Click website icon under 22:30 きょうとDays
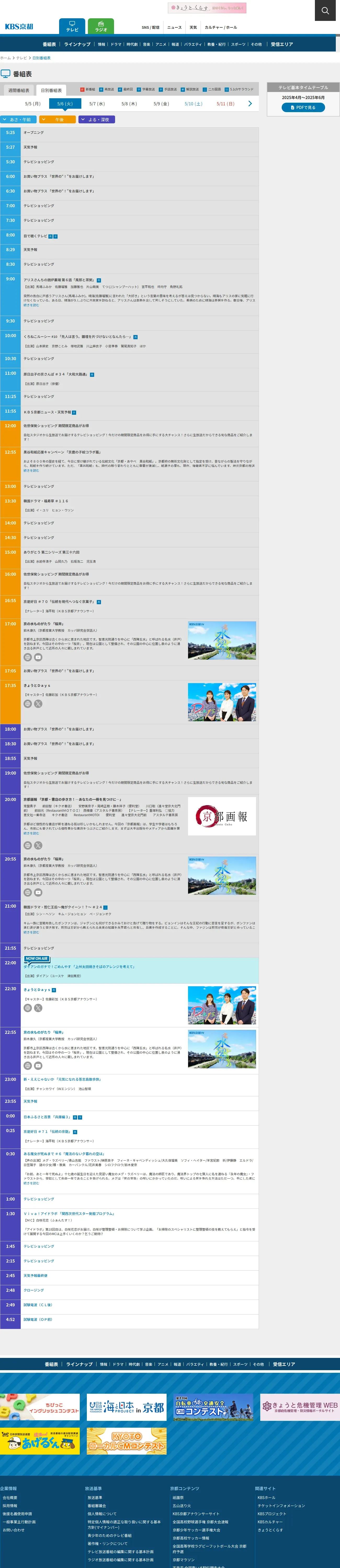Image resolution: width=340 pixels, height=1568 pixels. [27, 1008]
